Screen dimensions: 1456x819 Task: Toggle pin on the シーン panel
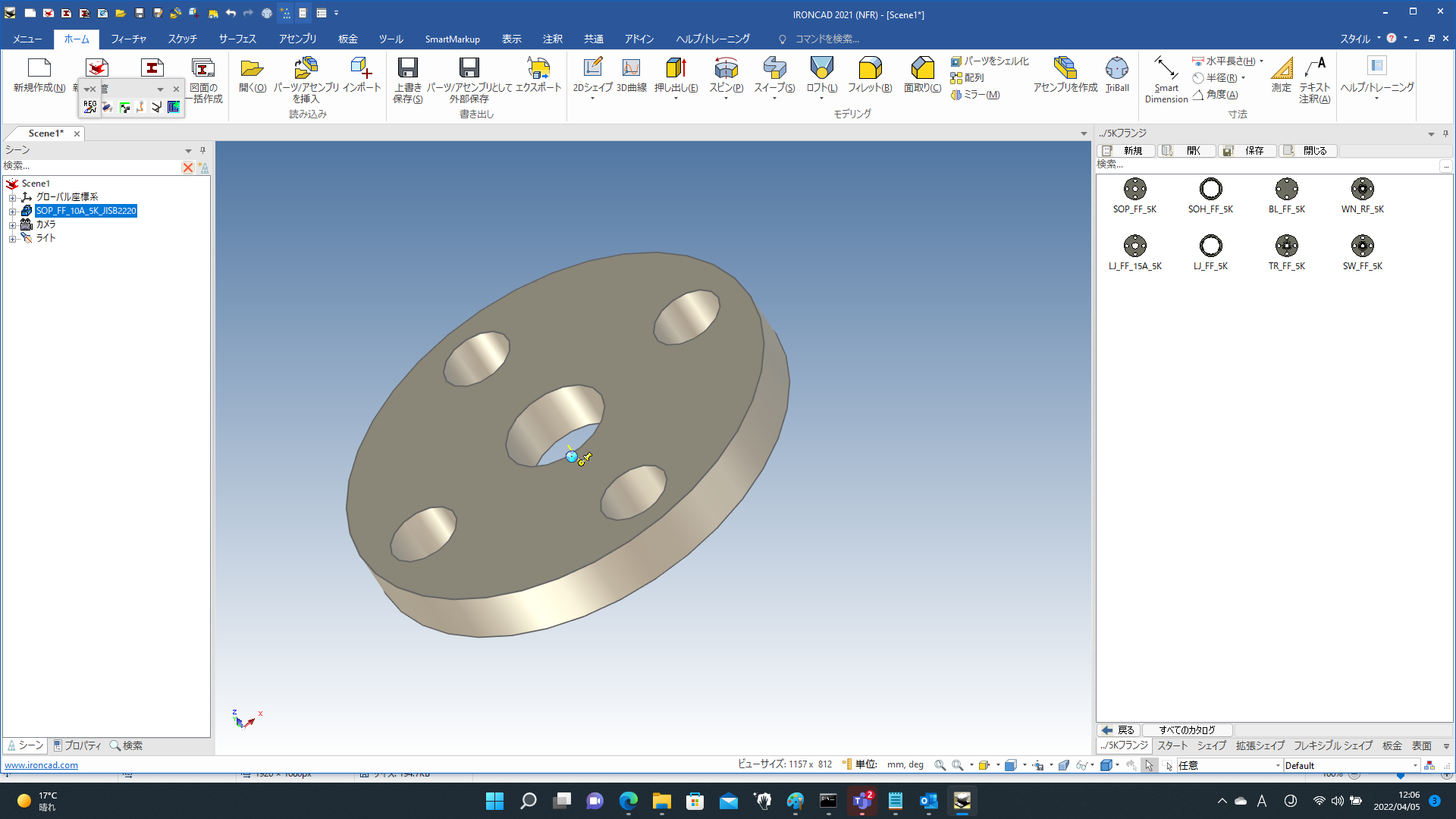202,150
